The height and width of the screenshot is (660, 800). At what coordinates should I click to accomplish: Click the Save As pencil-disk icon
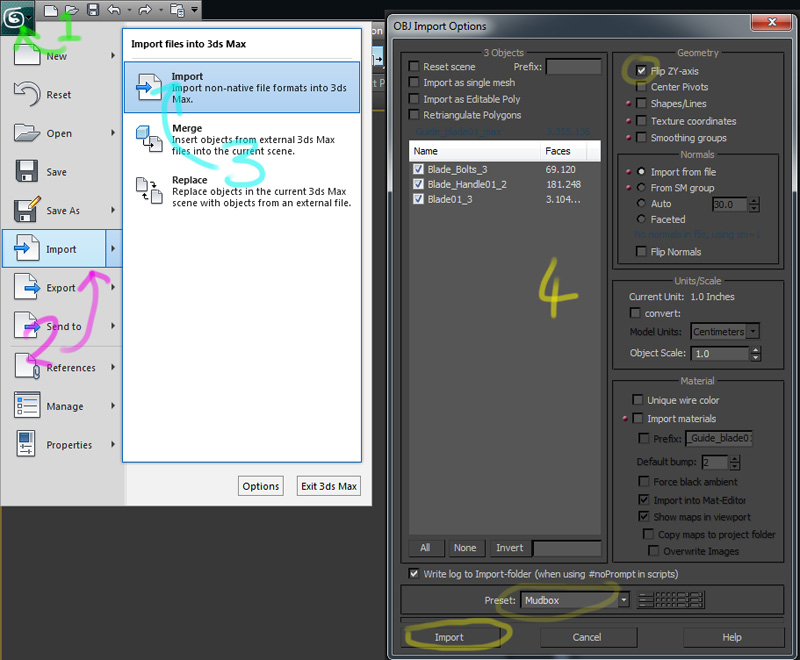click(27, 209)
